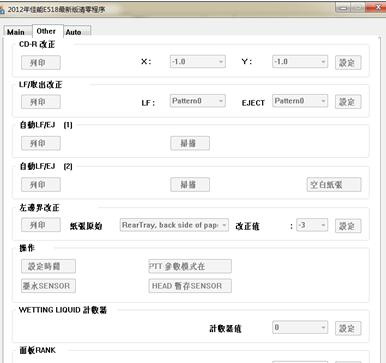
Task: Click 列印 button in LF/取出改正 section
Action: (41, 102)
